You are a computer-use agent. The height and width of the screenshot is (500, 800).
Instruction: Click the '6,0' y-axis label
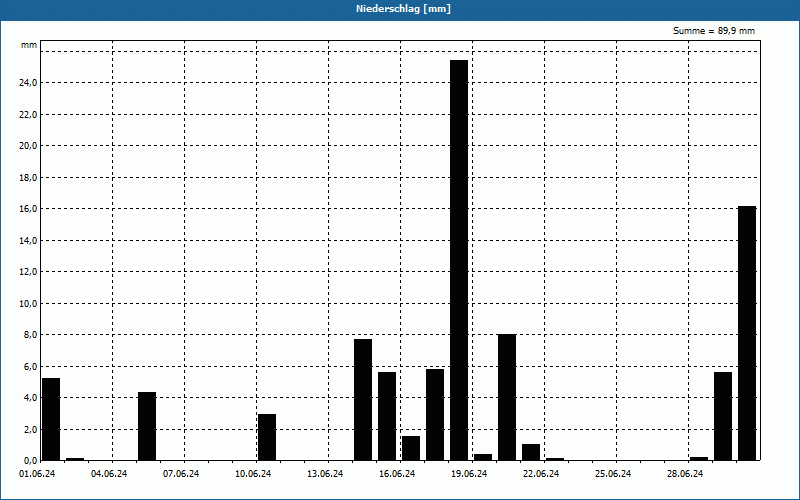pos(30,367)
